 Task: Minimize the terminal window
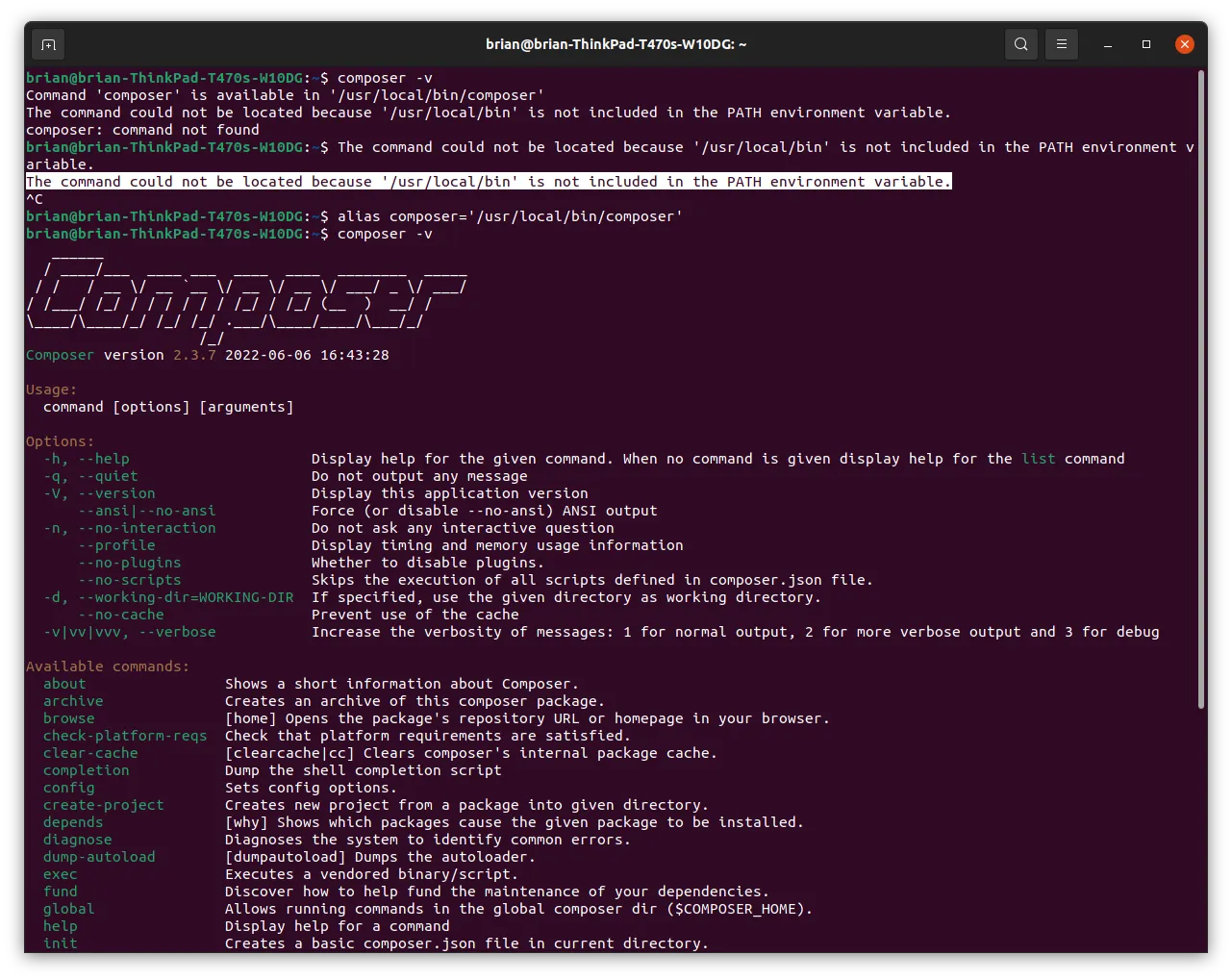pos(1108,44)
